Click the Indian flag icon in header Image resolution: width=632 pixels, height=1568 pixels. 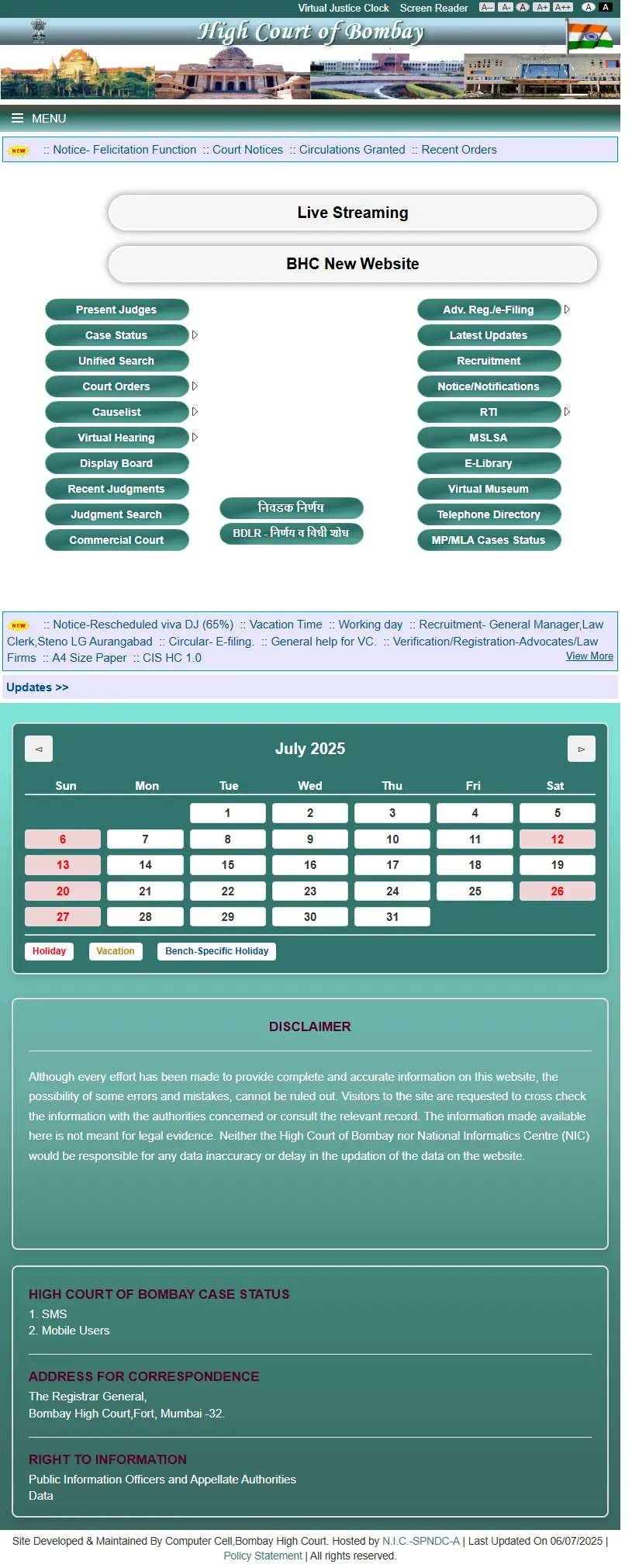589,36
